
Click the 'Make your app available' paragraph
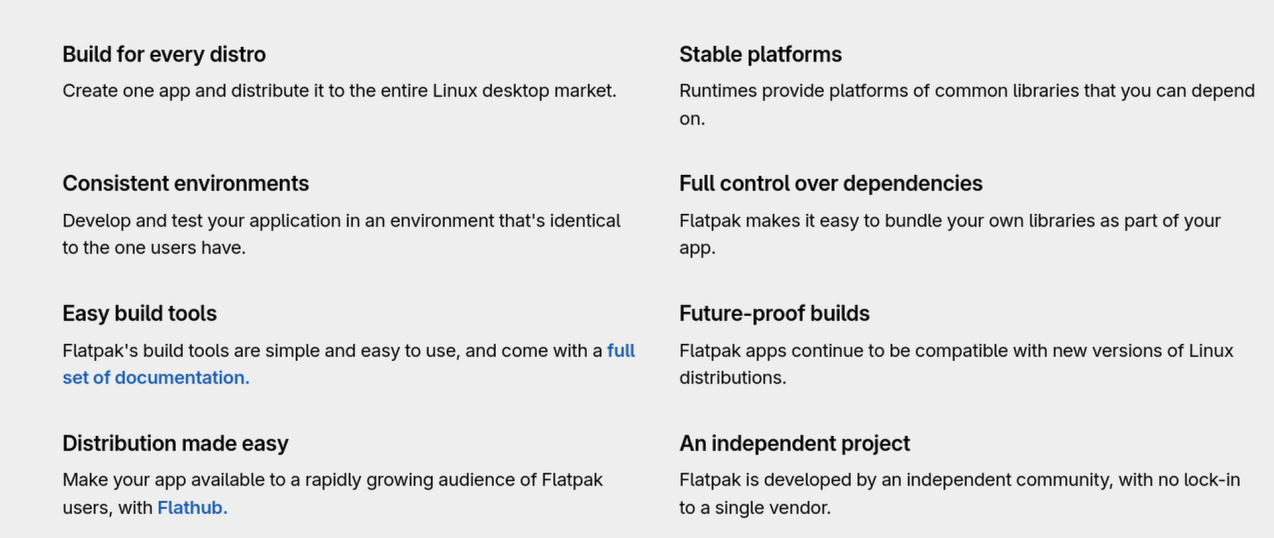click(333, 493)
